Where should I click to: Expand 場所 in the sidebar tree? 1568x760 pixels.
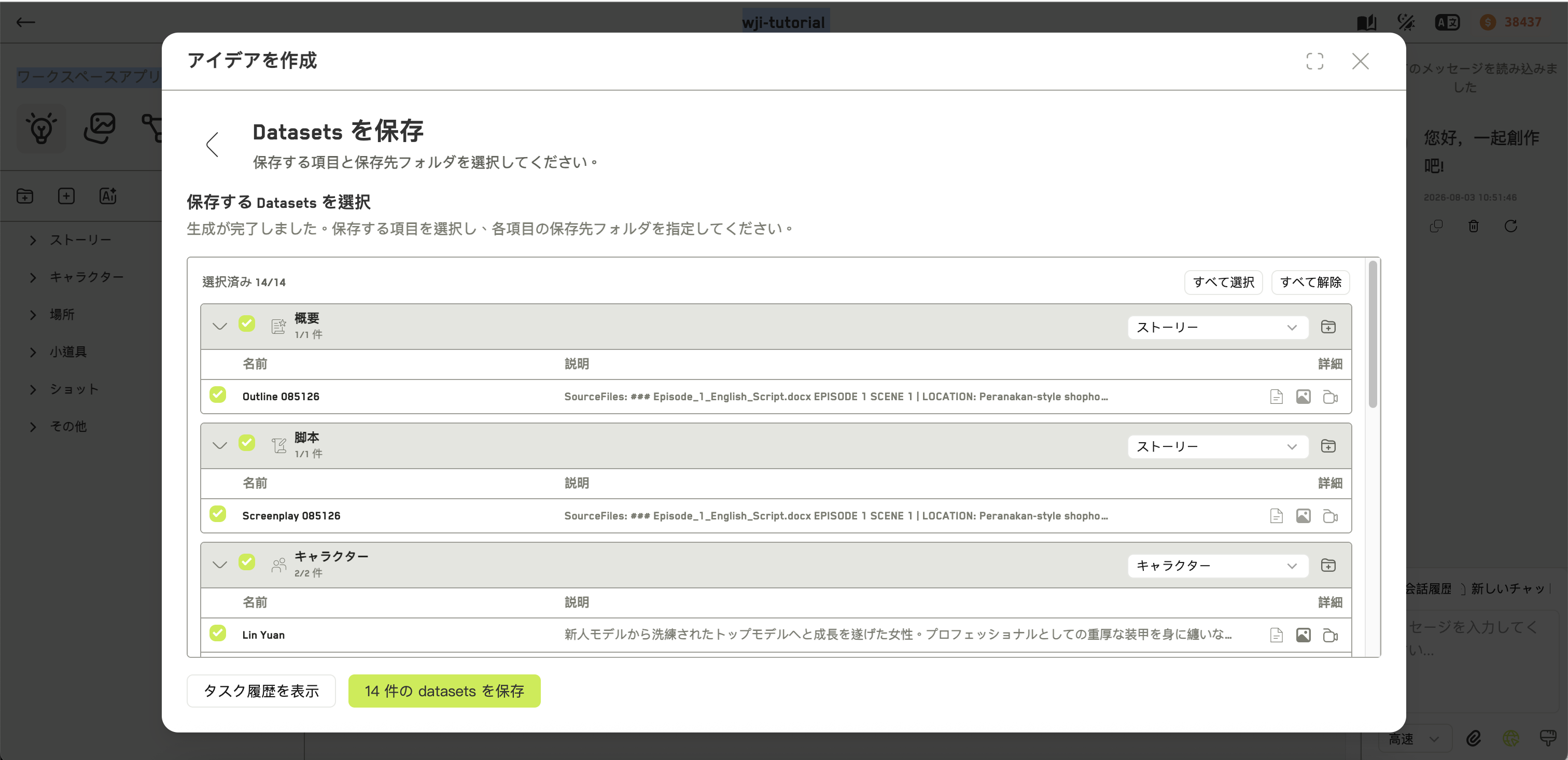(x=33, y=315)
